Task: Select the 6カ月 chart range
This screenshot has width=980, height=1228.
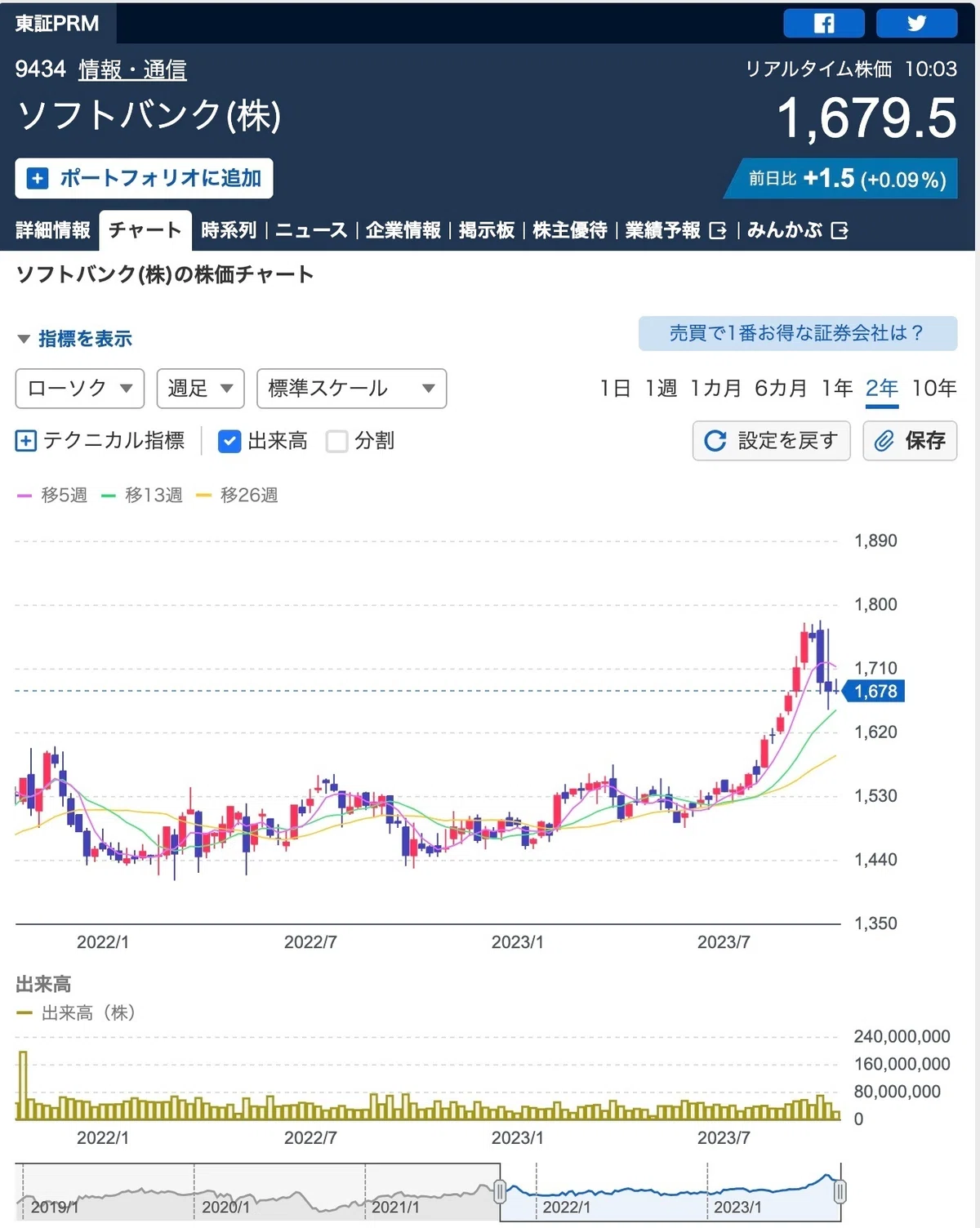Action: coord(781,389)
